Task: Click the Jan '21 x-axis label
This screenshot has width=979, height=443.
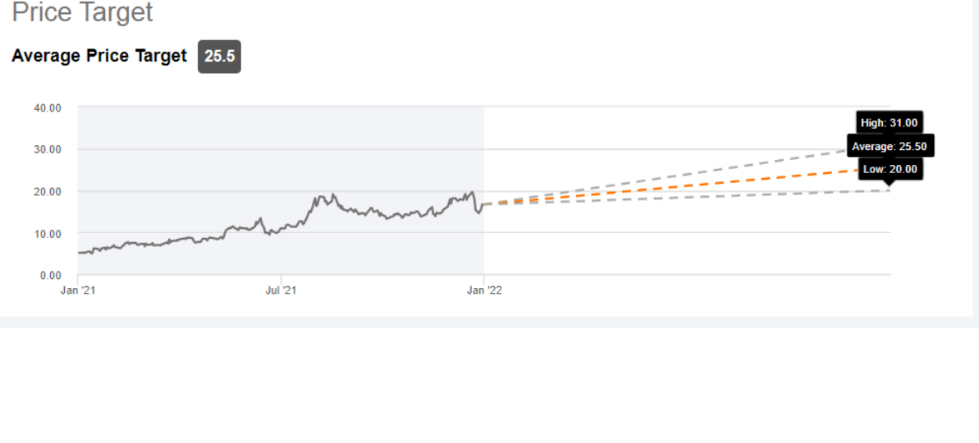Action: coord(78,290)
